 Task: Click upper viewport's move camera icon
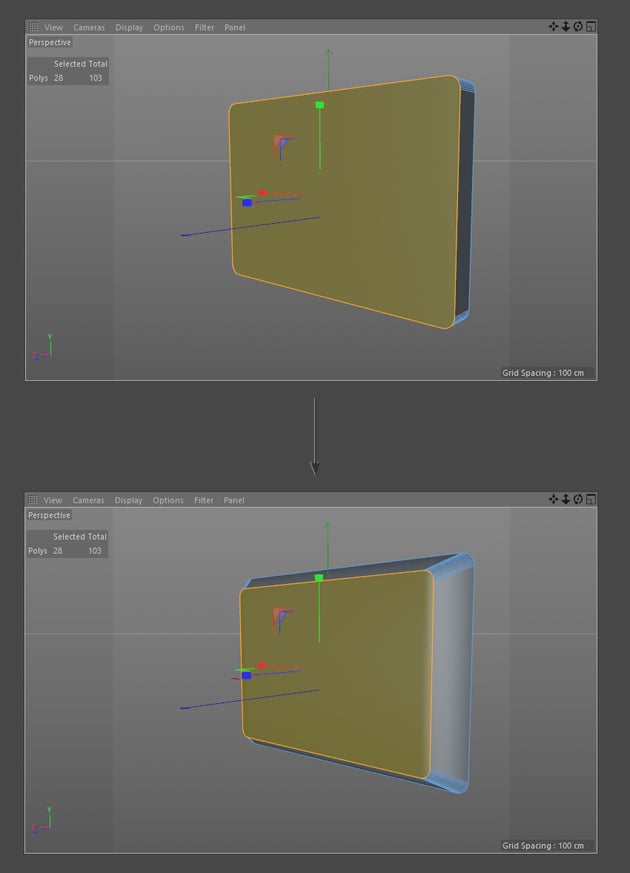[553, 26]
